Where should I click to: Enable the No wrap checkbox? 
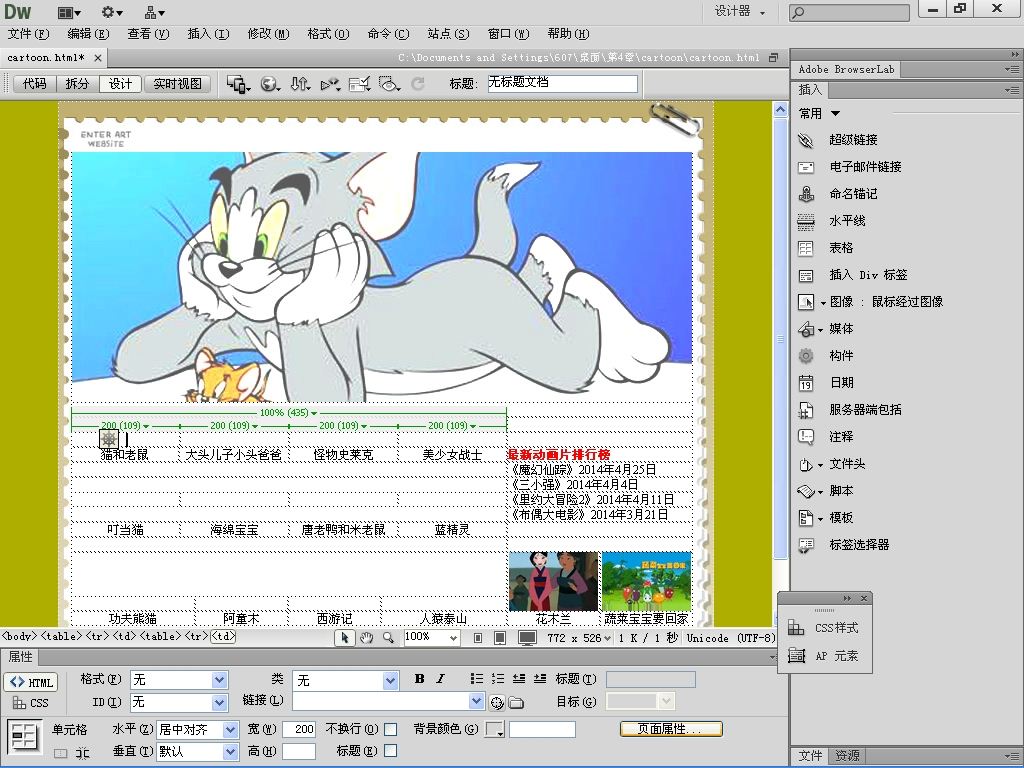point(391,729)
